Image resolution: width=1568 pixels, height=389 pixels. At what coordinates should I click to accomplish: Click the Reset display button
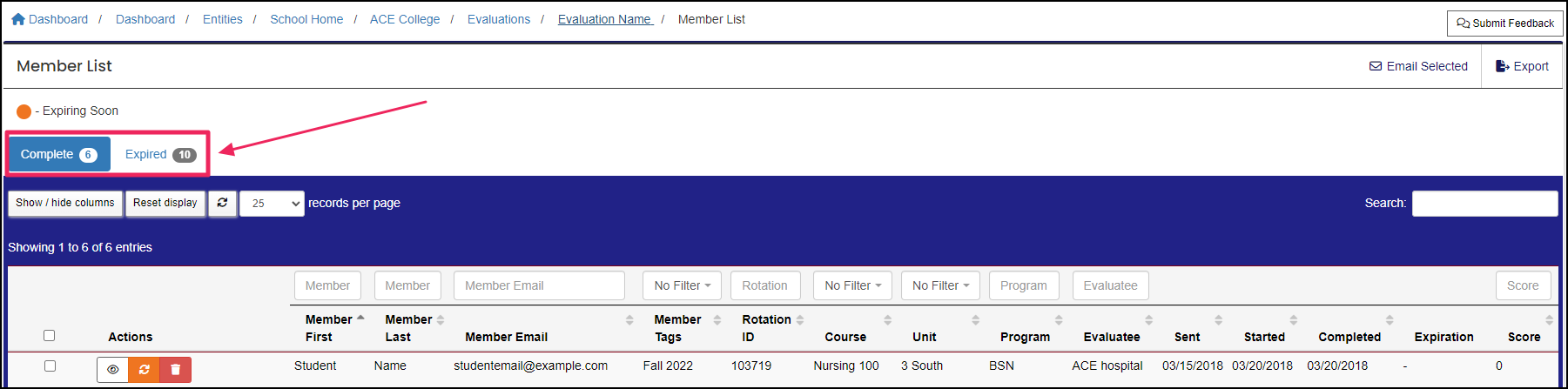pyautogui.click(x=165, y=203)
